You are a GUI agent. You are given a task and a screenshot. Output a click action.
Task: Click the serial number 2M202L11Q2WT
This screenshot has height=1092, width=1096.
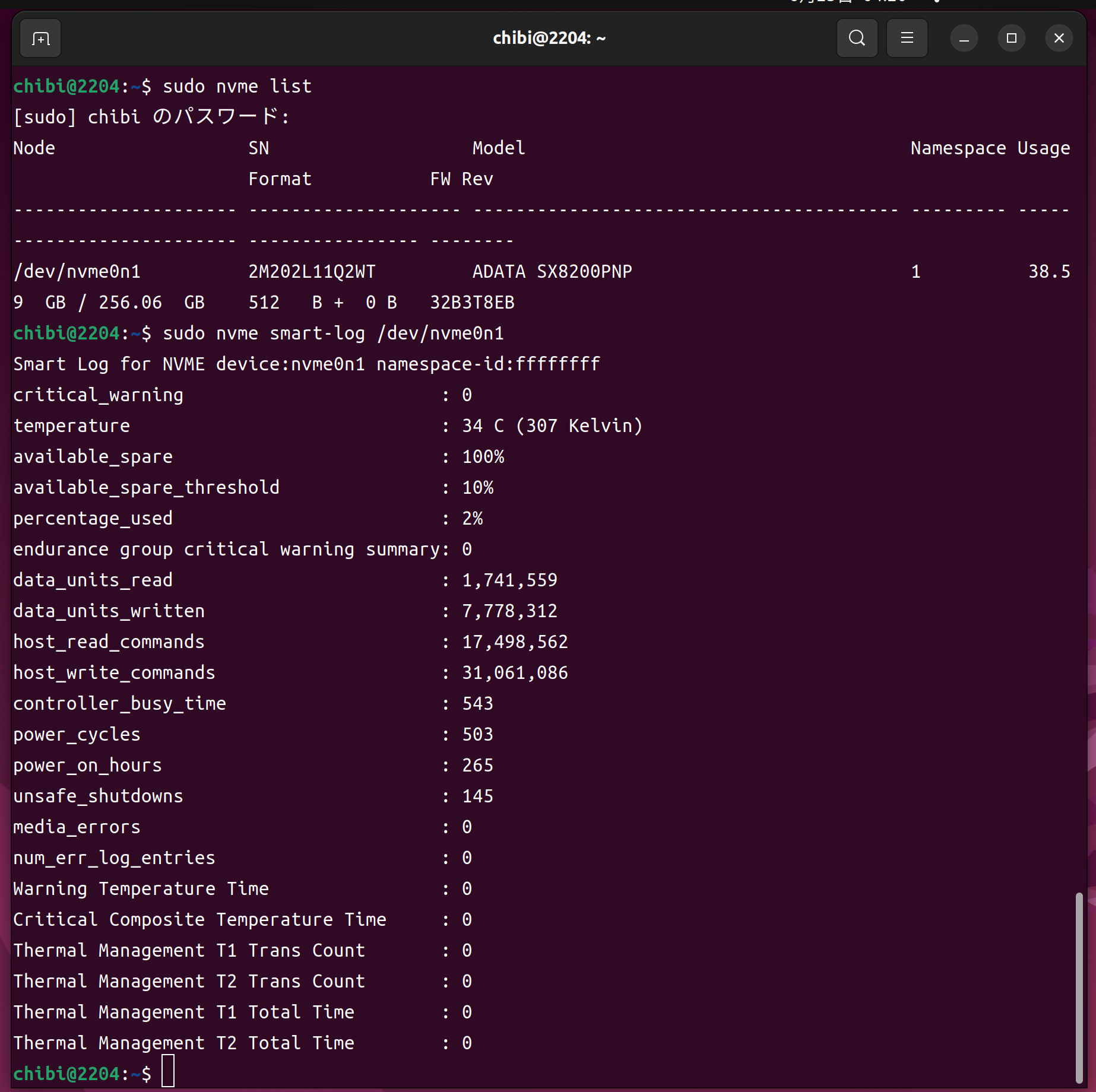coord(312,272)
